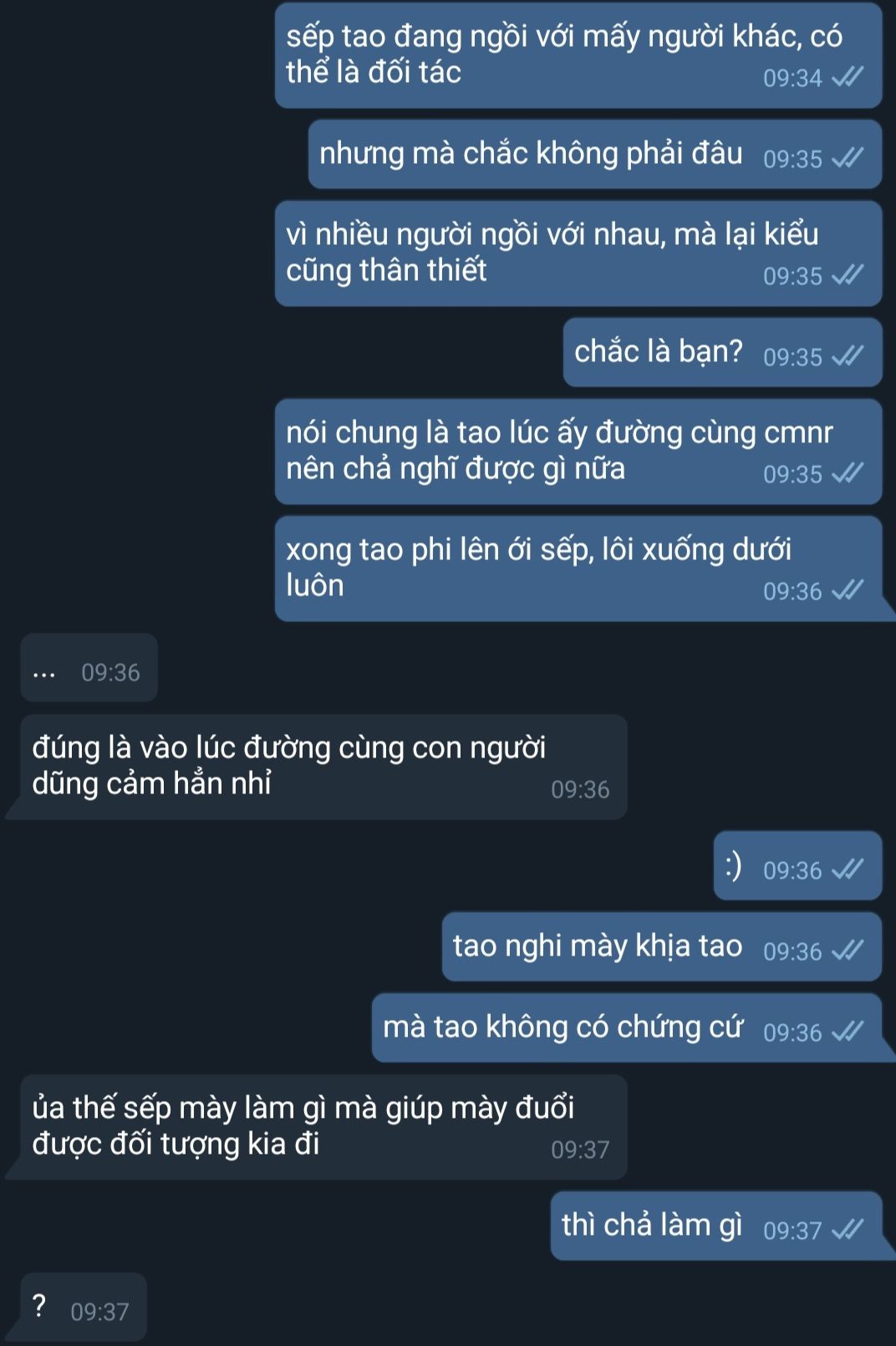Click read checkmarks on 09:34 message
Viewport: 896px width, 1346px height.
(848, 78)
